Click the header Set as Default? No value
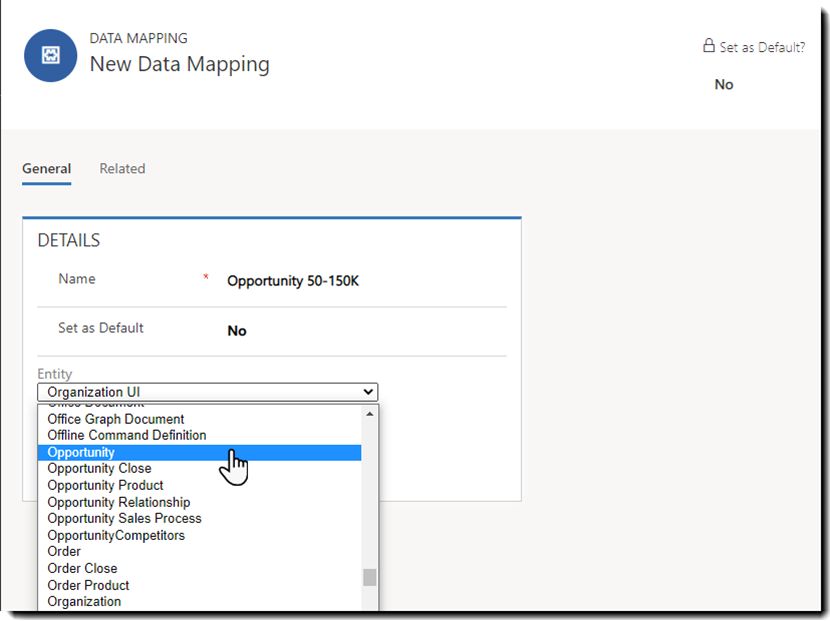 (724, 84)
